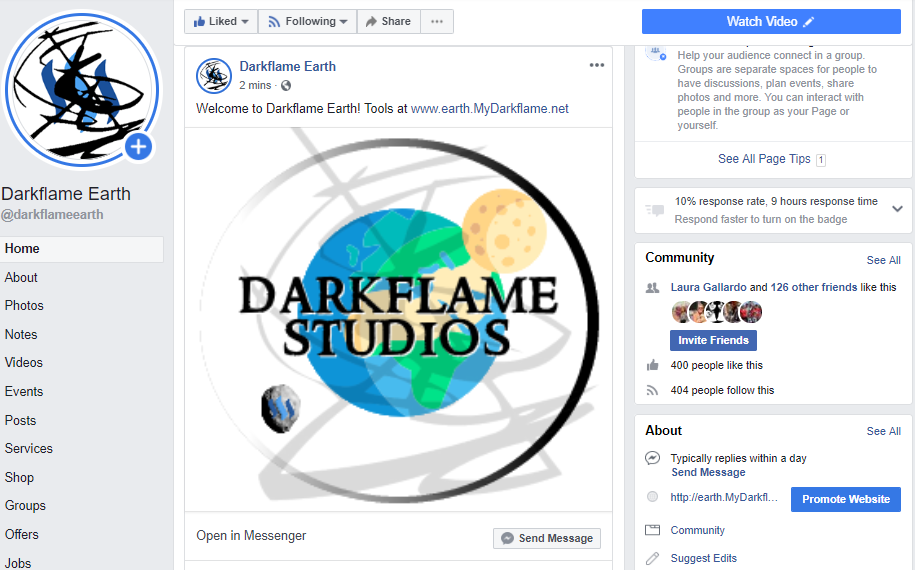Open Posts in the page sidebar

pos(20,421)
